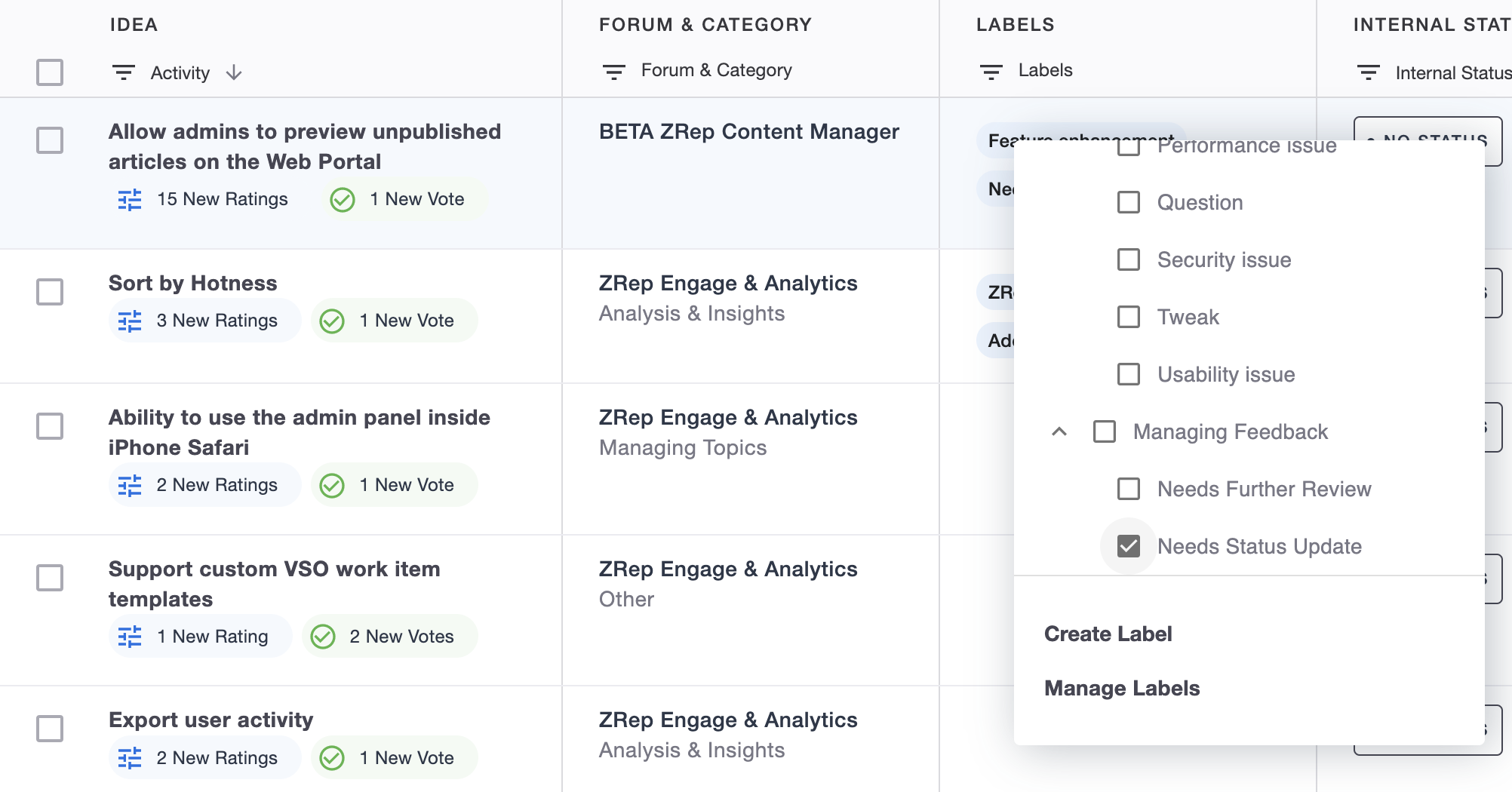The width and height of the screenshot is (1512, 792).
Task: Open the Forum & Category filter dropdown
Action: (716, 70)
